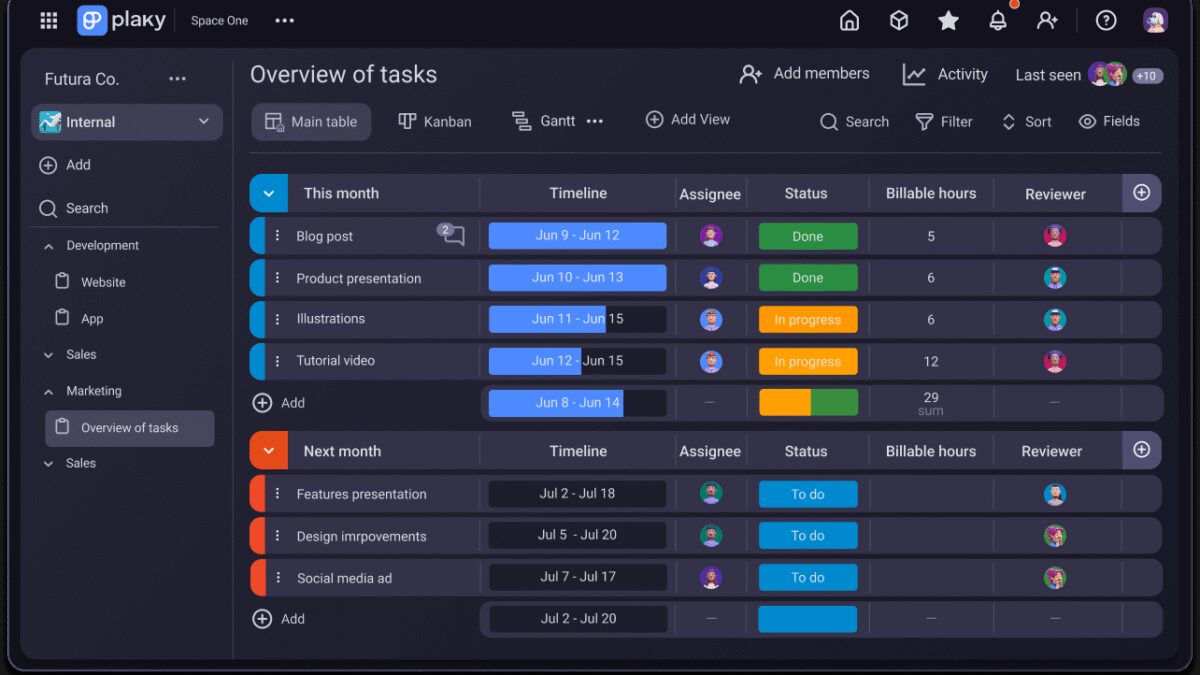Viewport: 1200px width, 675px height.
Task: Open the Tutorial video row options menu
Action: point(278,361)
